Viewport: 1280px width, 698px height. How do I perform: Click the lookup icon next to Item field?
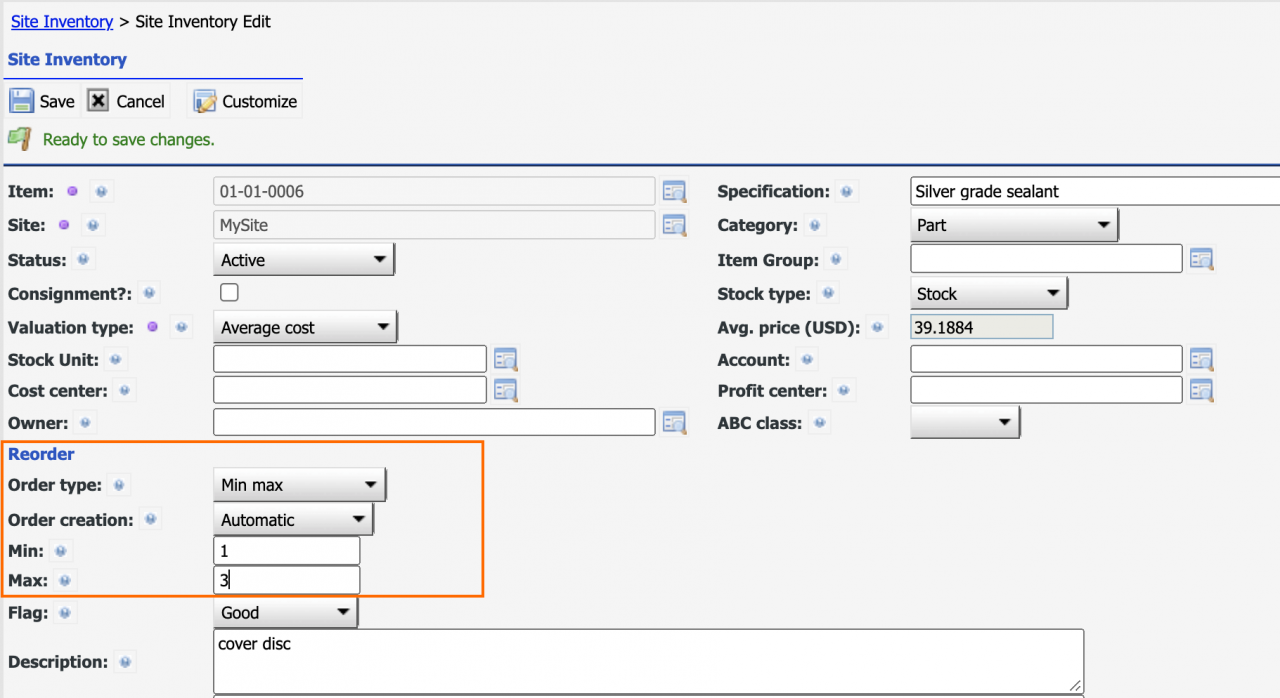click(674, 191)
